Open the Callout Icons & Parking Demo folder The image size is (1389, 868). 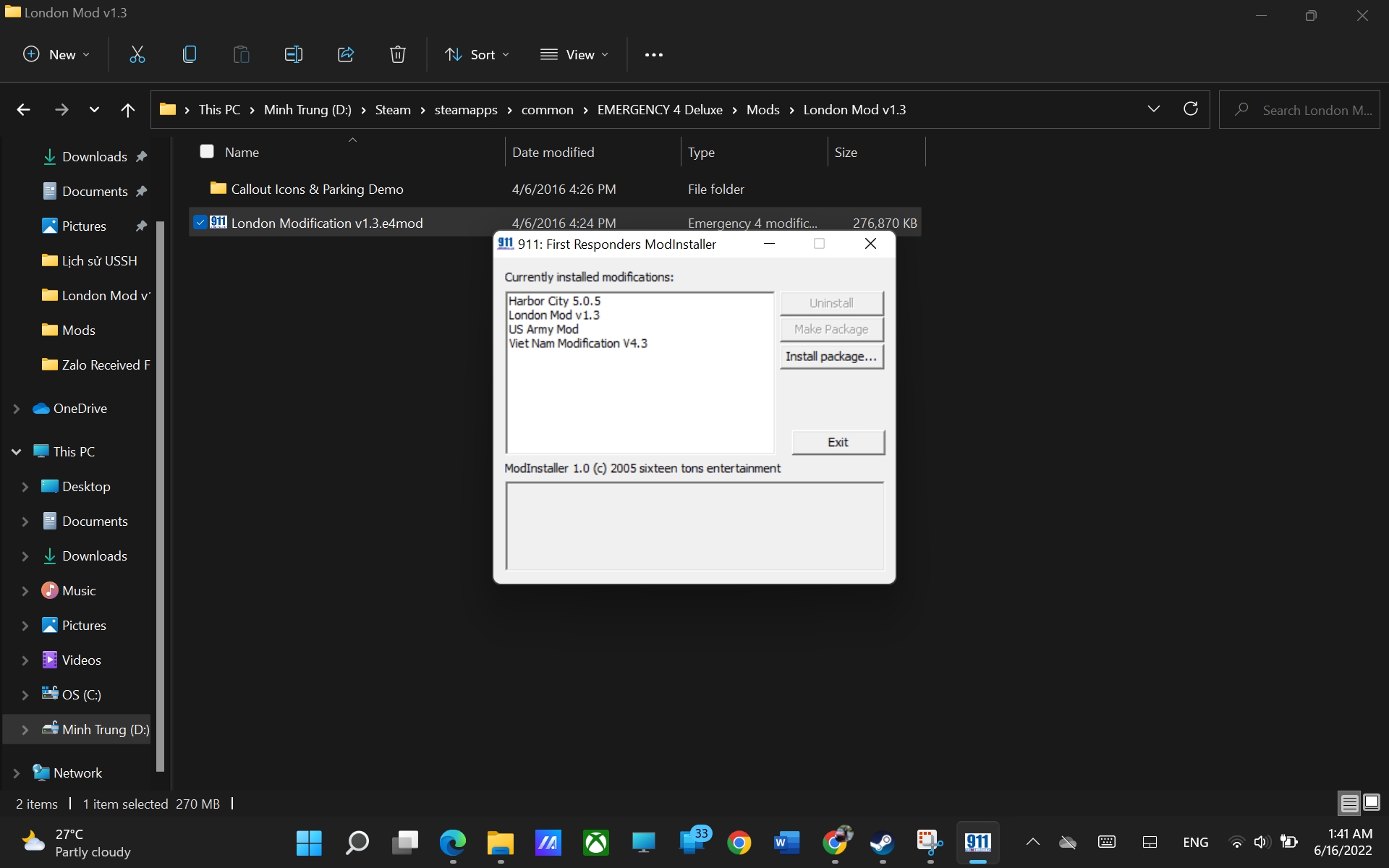[x=317, y=189]
